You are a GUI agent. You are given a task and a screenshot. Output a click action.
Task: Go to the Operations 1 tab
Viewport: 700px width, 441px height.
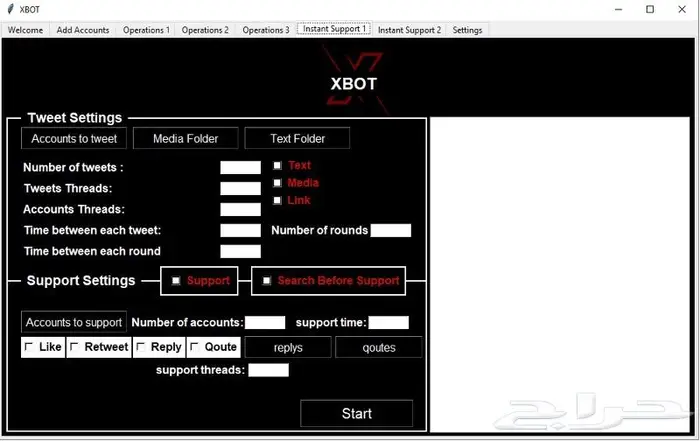(146, 30)
